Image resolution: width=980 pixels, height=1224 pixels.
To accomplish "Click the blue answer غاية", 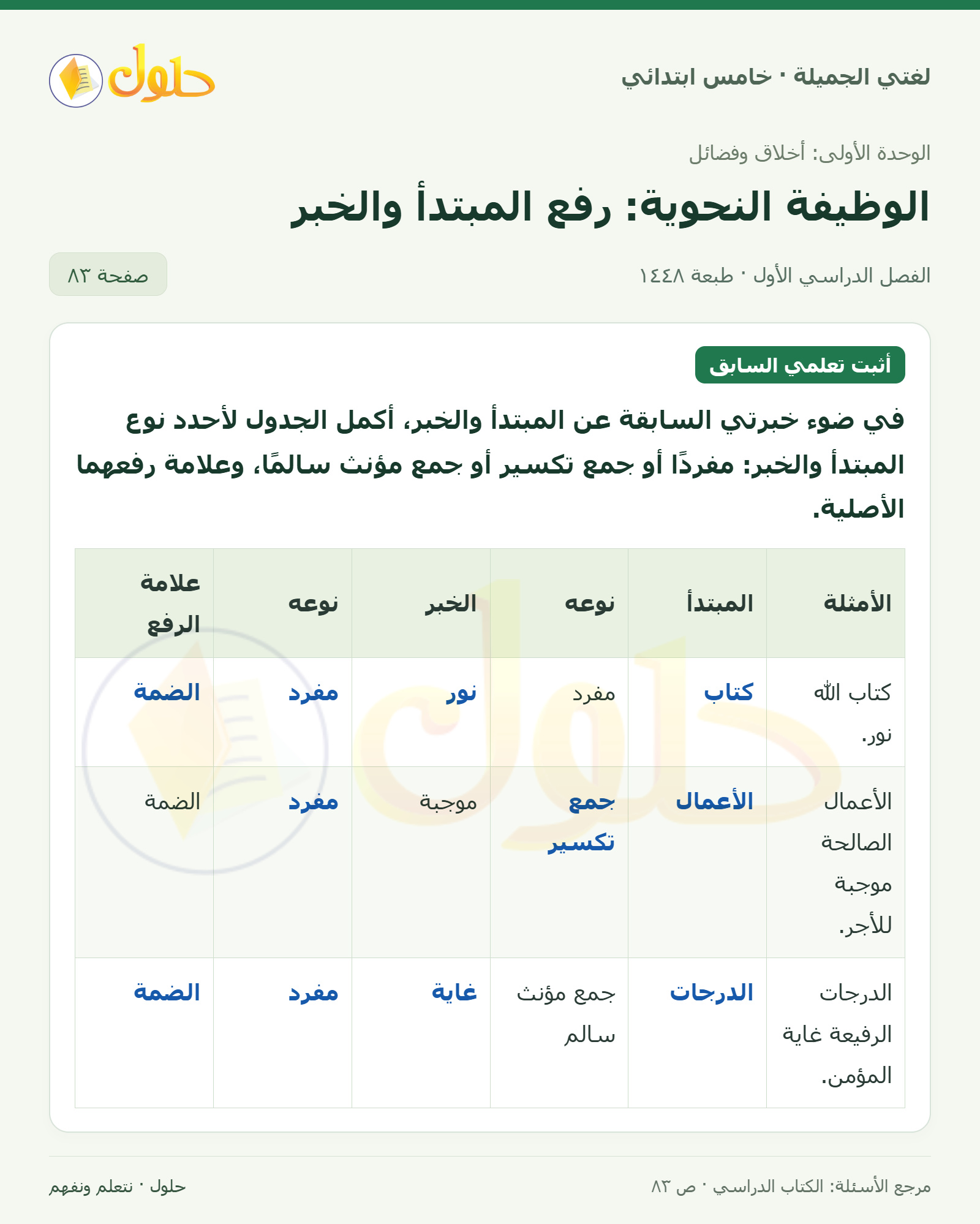I will tap(454, 992).
